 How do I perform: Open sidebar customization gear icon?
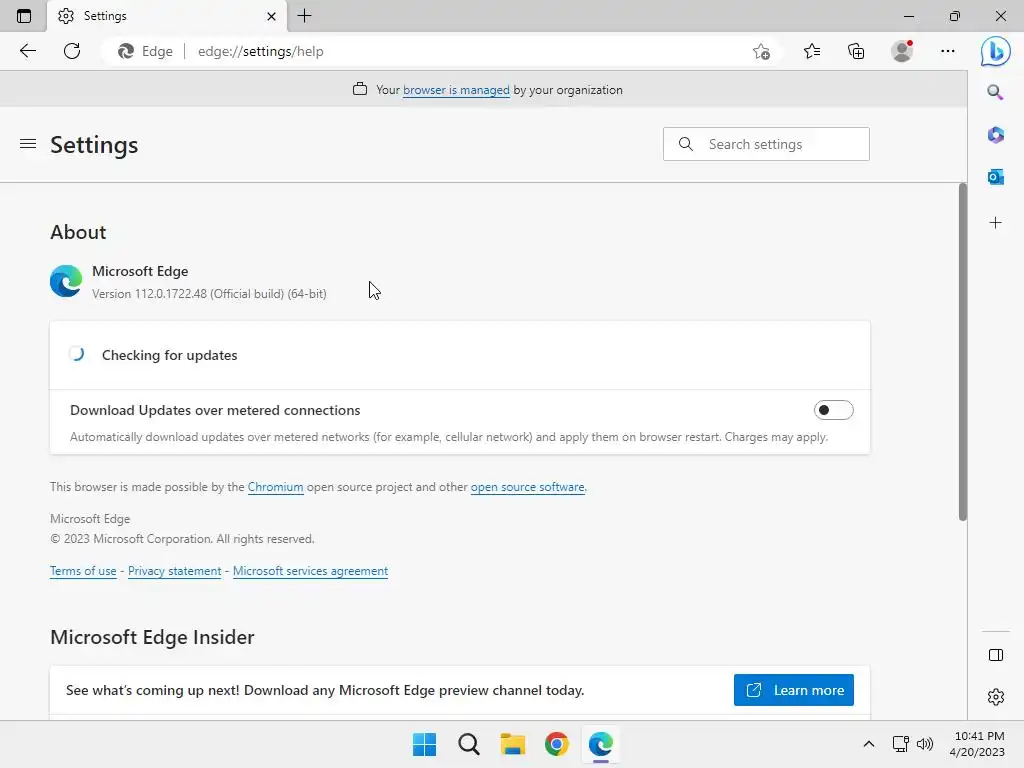tap(995, 697)
